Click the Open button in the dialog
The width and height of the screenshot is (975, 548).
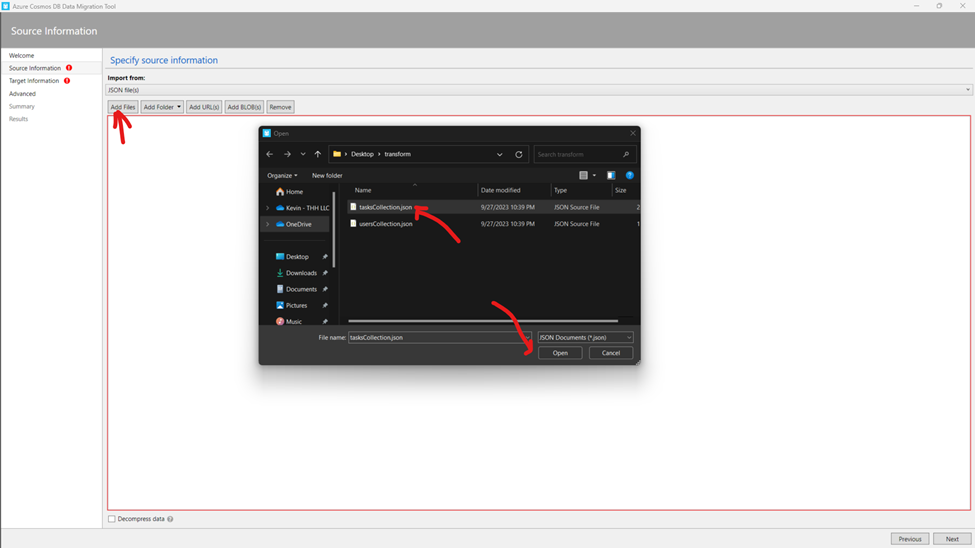(x=560, y=353)
